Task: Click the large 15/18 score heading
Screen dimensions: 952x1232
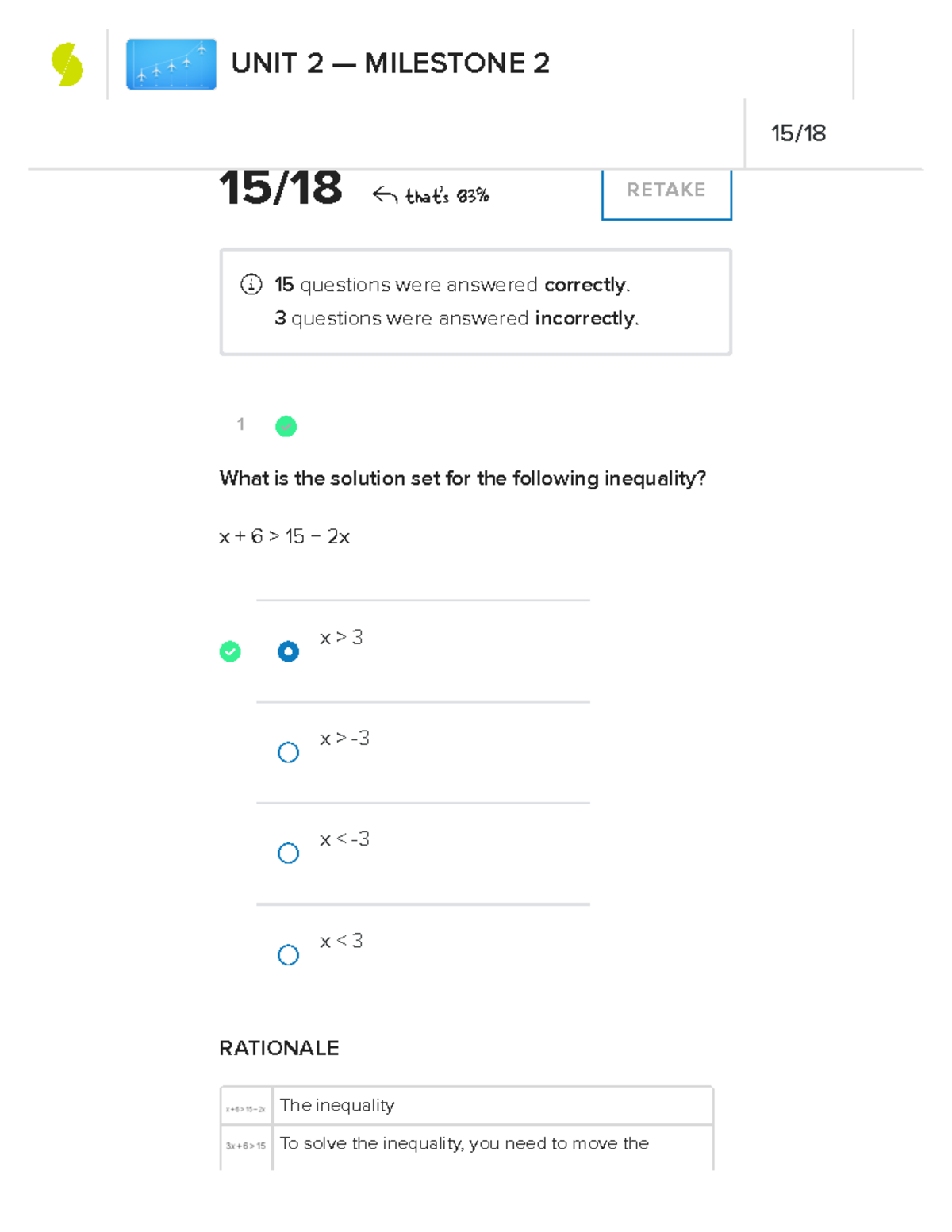Action: tap(281, 189)
